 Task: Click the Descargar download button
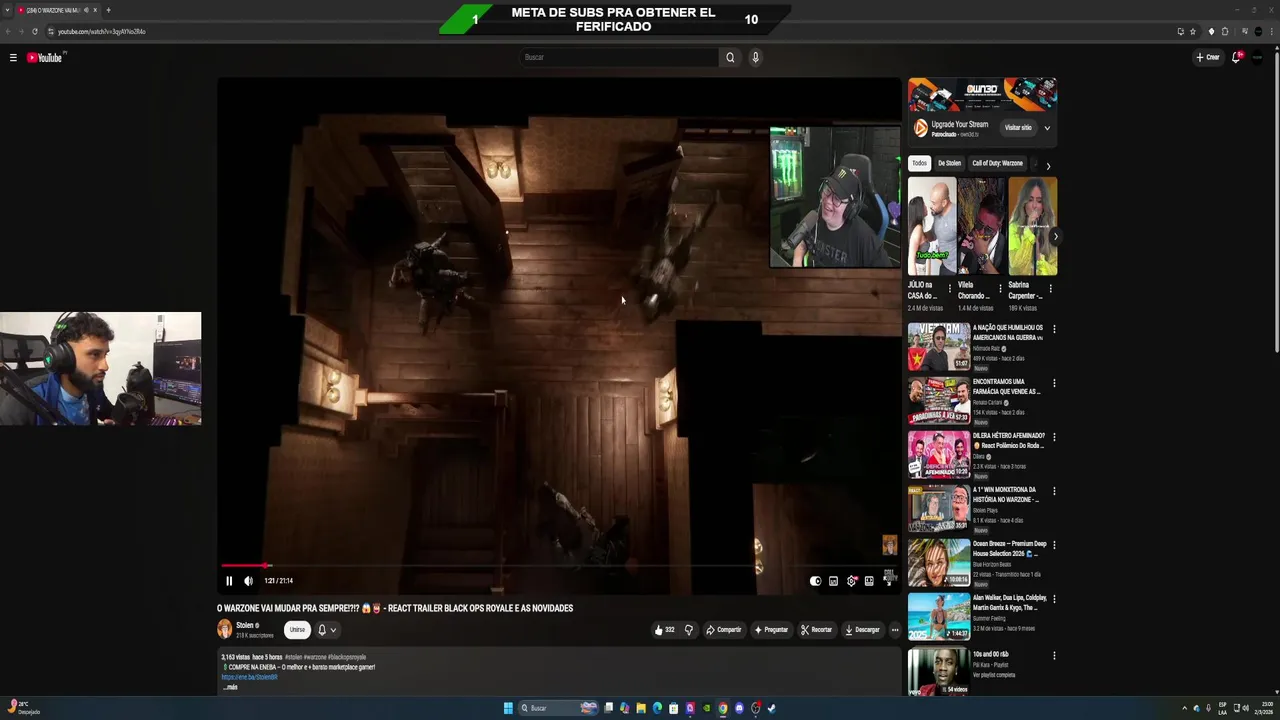click(862, 630)
